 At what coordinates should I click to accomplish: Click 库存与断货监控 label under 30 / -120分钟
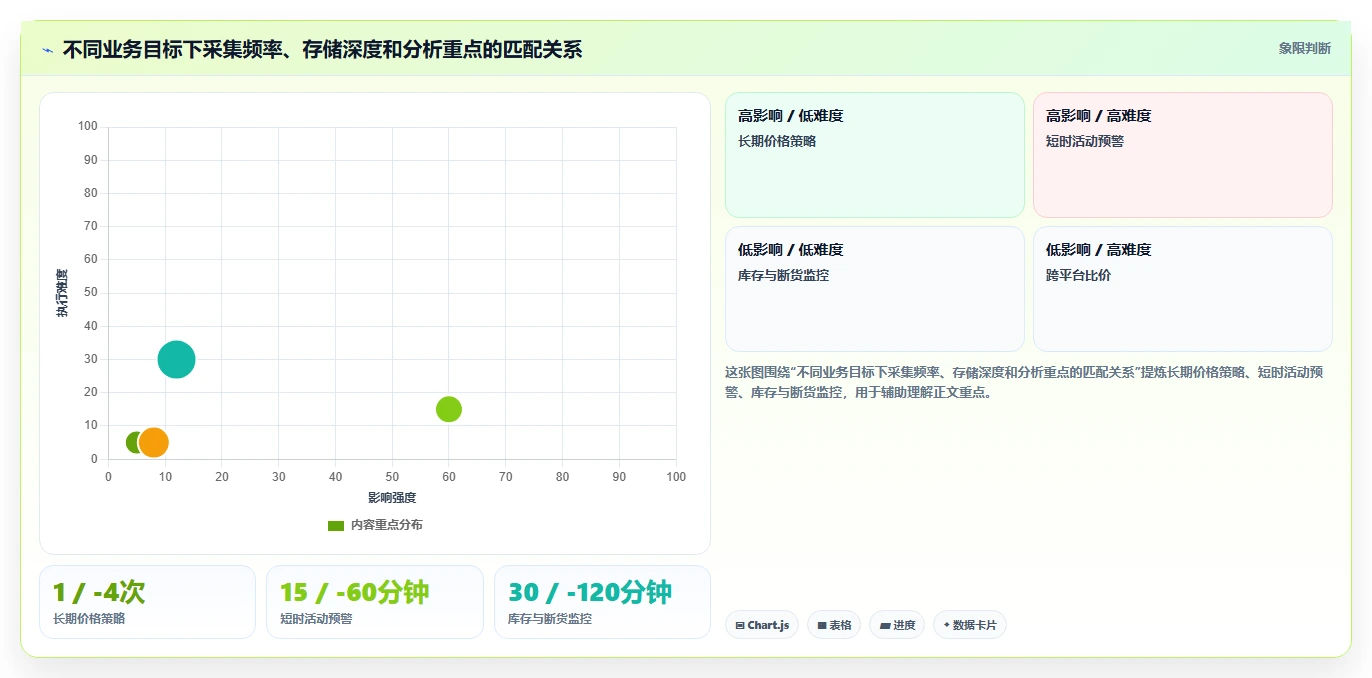[x=550, y=619]
